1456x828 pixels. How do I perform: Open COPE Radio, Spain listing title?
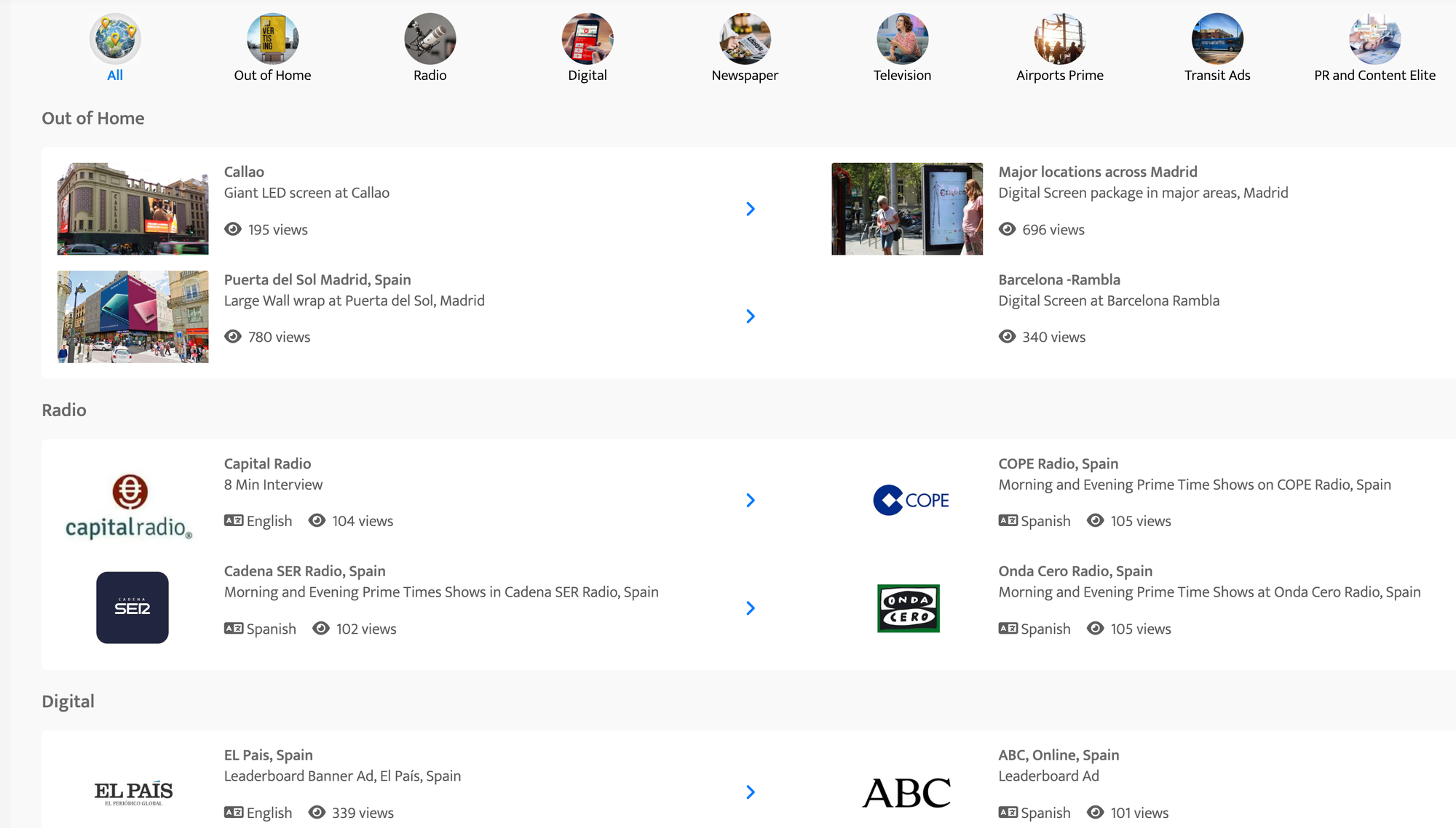coord(1059,463)
